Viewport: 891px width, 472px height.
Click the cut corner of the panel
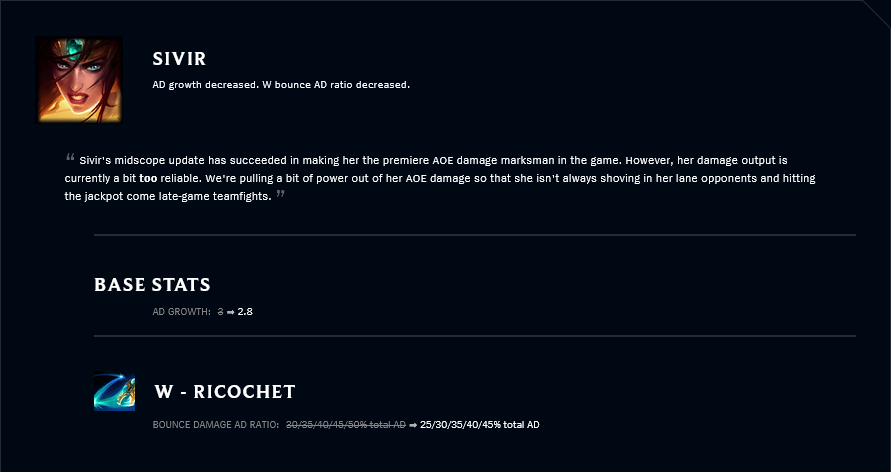pos(877,14)
